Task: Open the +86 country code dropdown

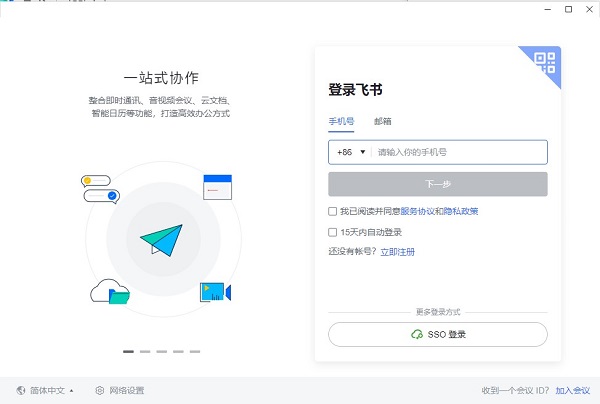Action: (x=351, y=152)
